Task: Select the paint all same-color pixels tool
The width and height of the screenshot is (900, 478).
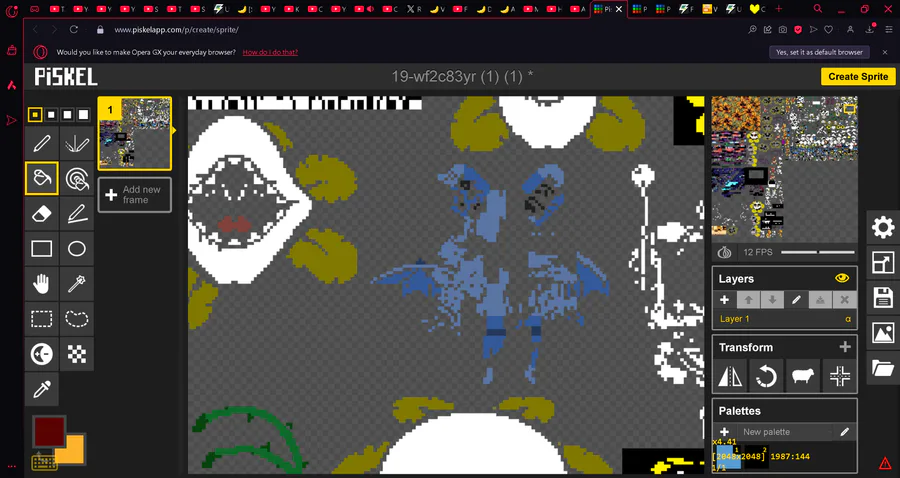Action: pos(76,178)
